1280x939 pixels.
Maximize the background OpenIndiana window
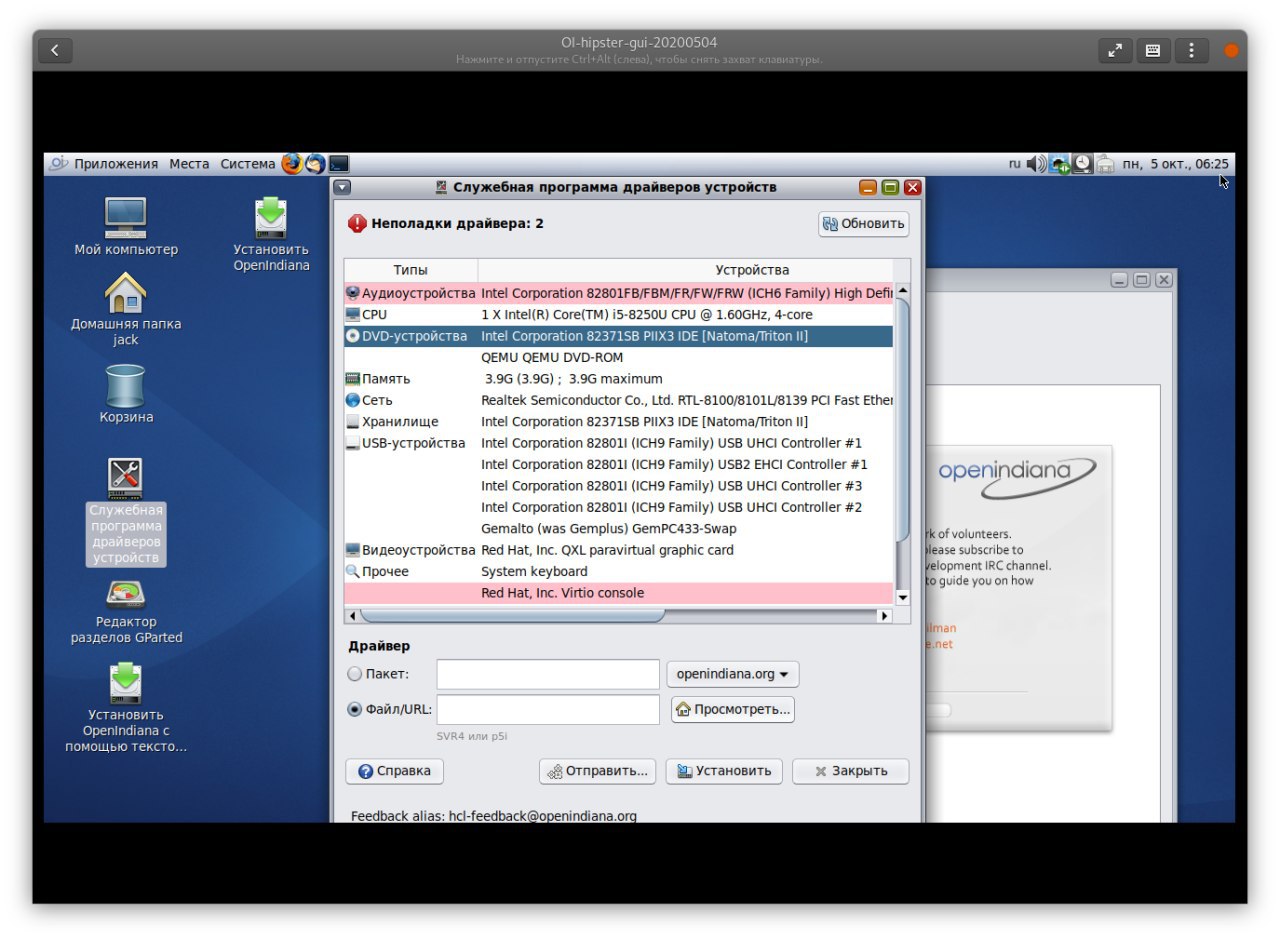[x=1142, y=280]
